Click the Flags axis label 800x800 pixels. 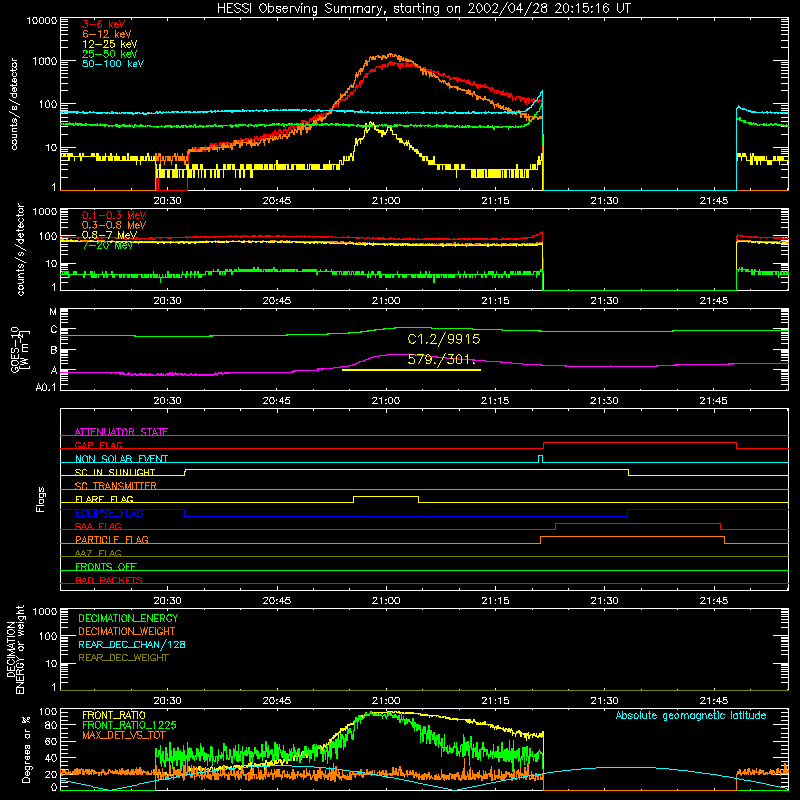[x=40, y=500]
